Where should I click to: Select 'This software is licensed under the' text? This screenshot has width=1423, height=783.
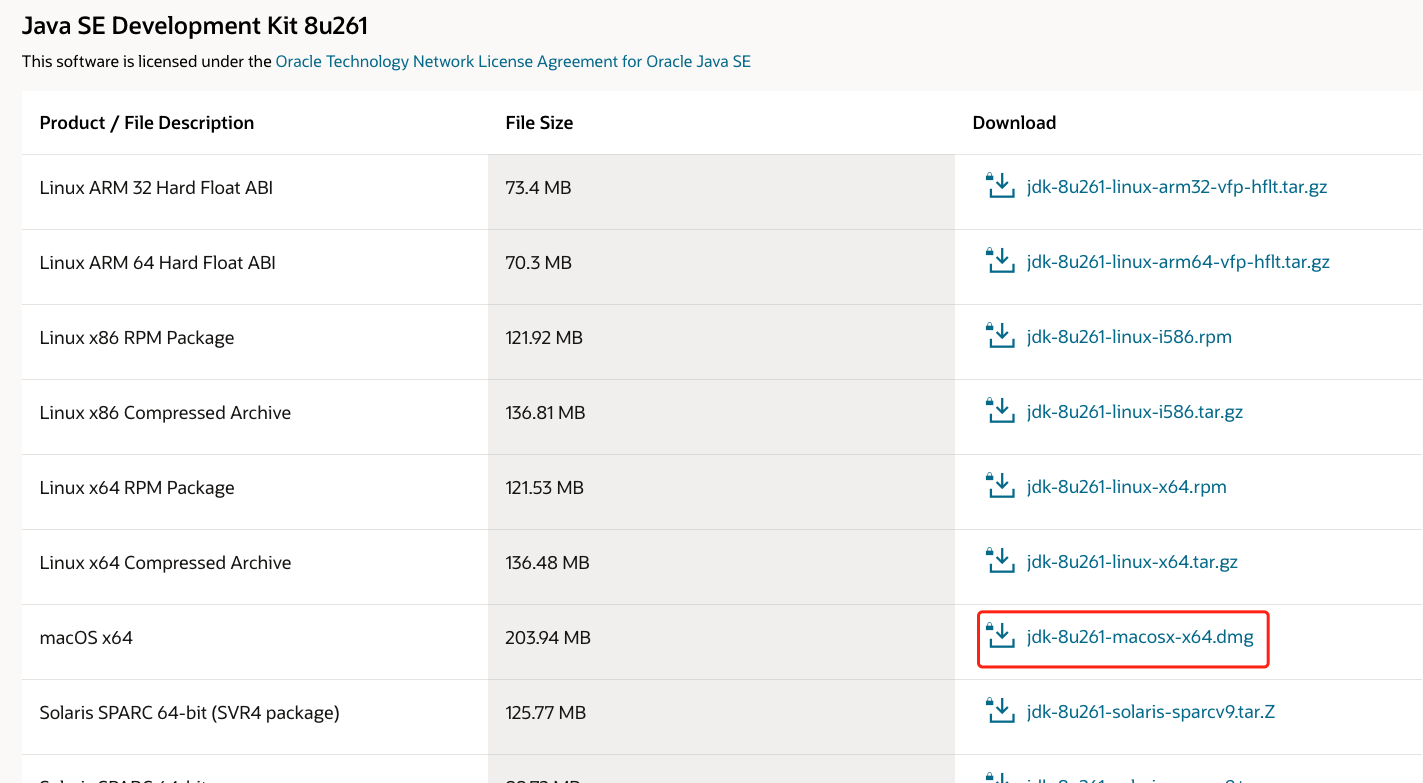tap(147, 61)
